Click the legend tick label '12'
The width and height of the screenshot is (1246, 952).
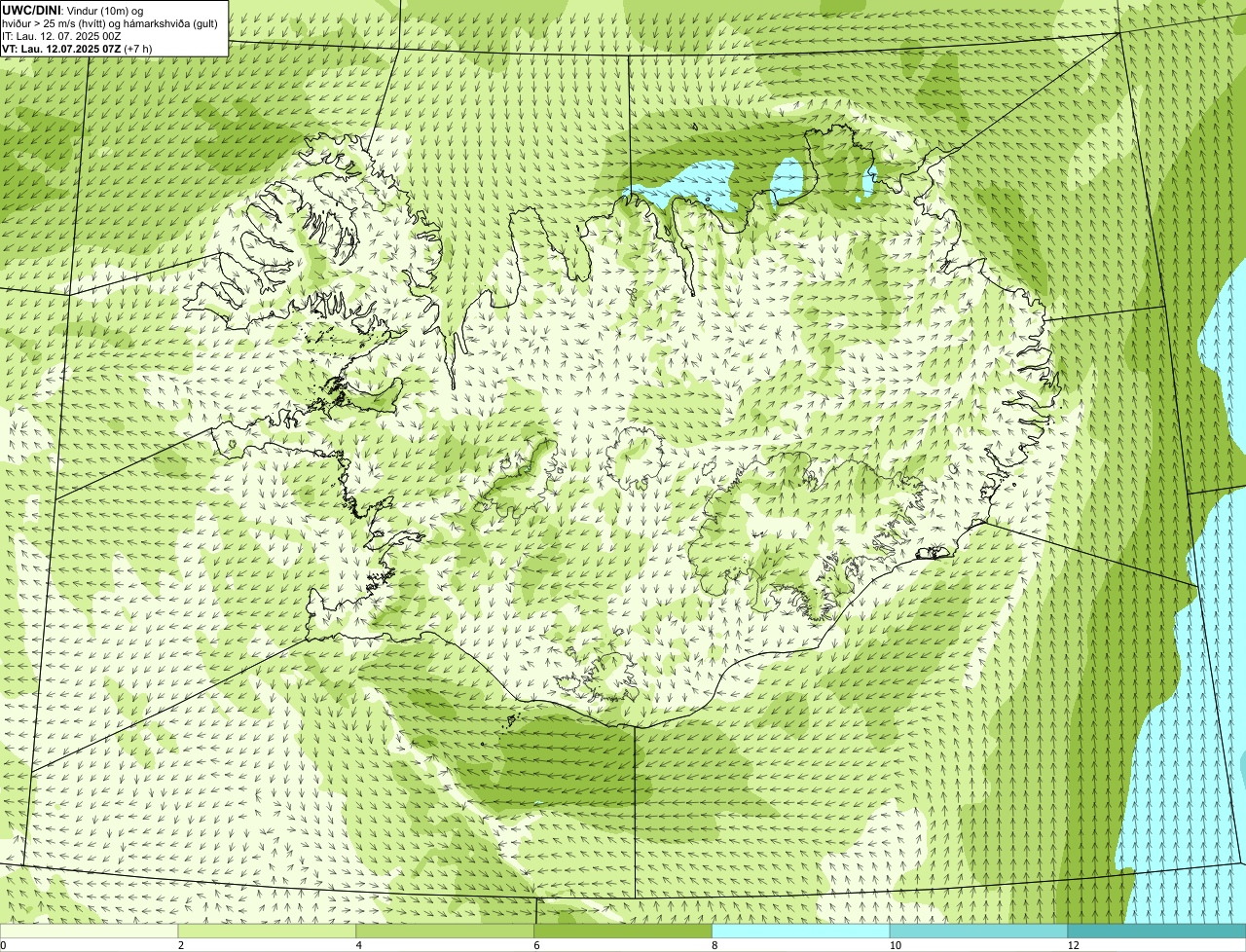tap(1074, 945)
